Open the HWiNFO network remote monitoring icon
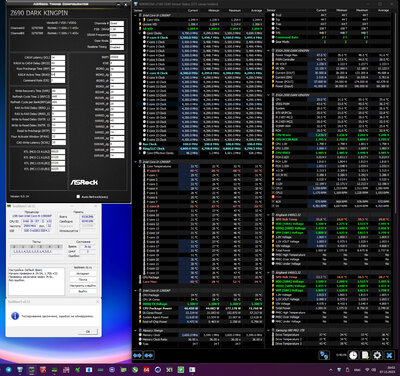This screenshot has width=400, height=376. point(324,355)
